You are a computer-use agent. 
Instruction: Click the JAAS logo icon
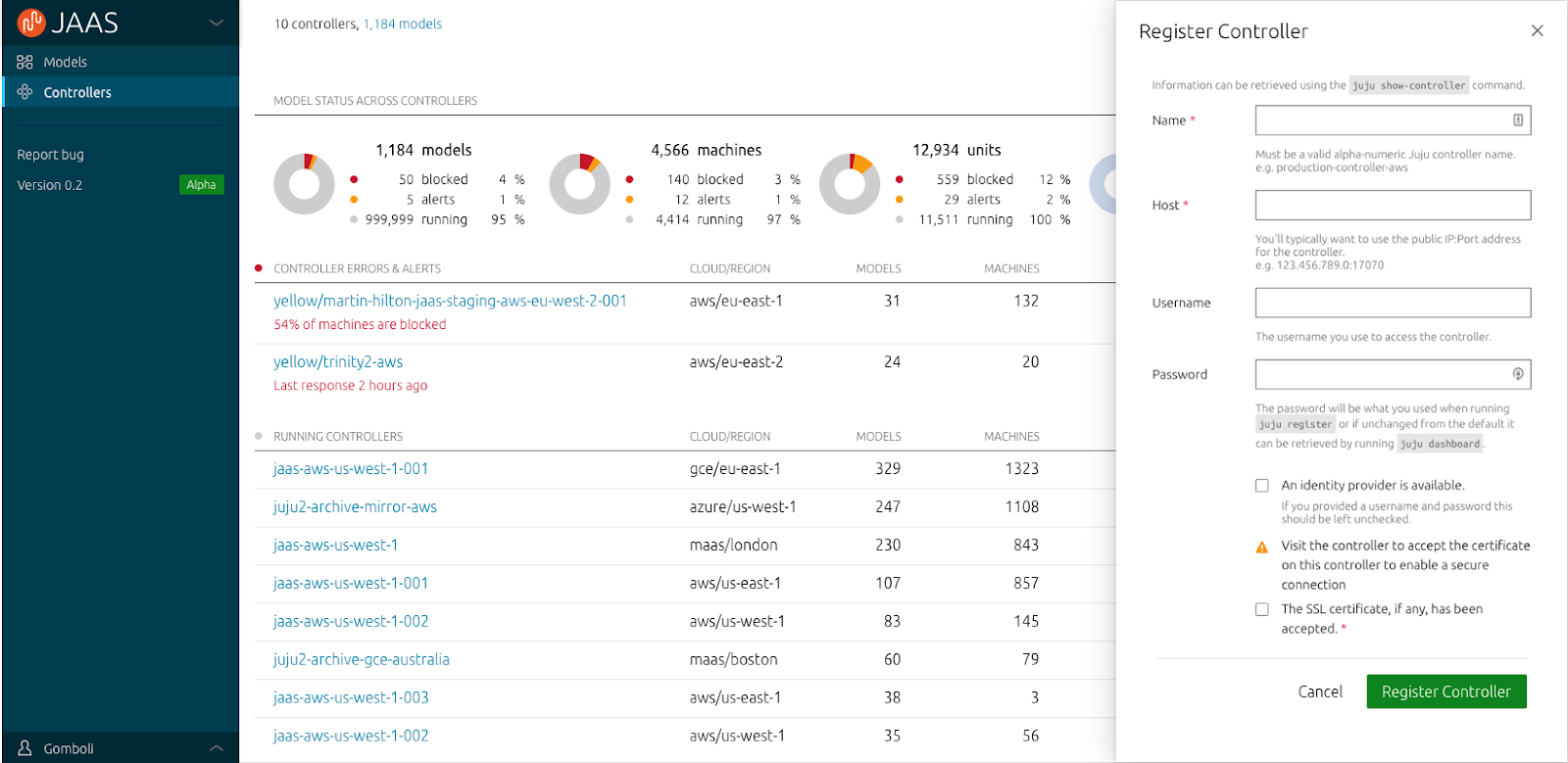31,22
